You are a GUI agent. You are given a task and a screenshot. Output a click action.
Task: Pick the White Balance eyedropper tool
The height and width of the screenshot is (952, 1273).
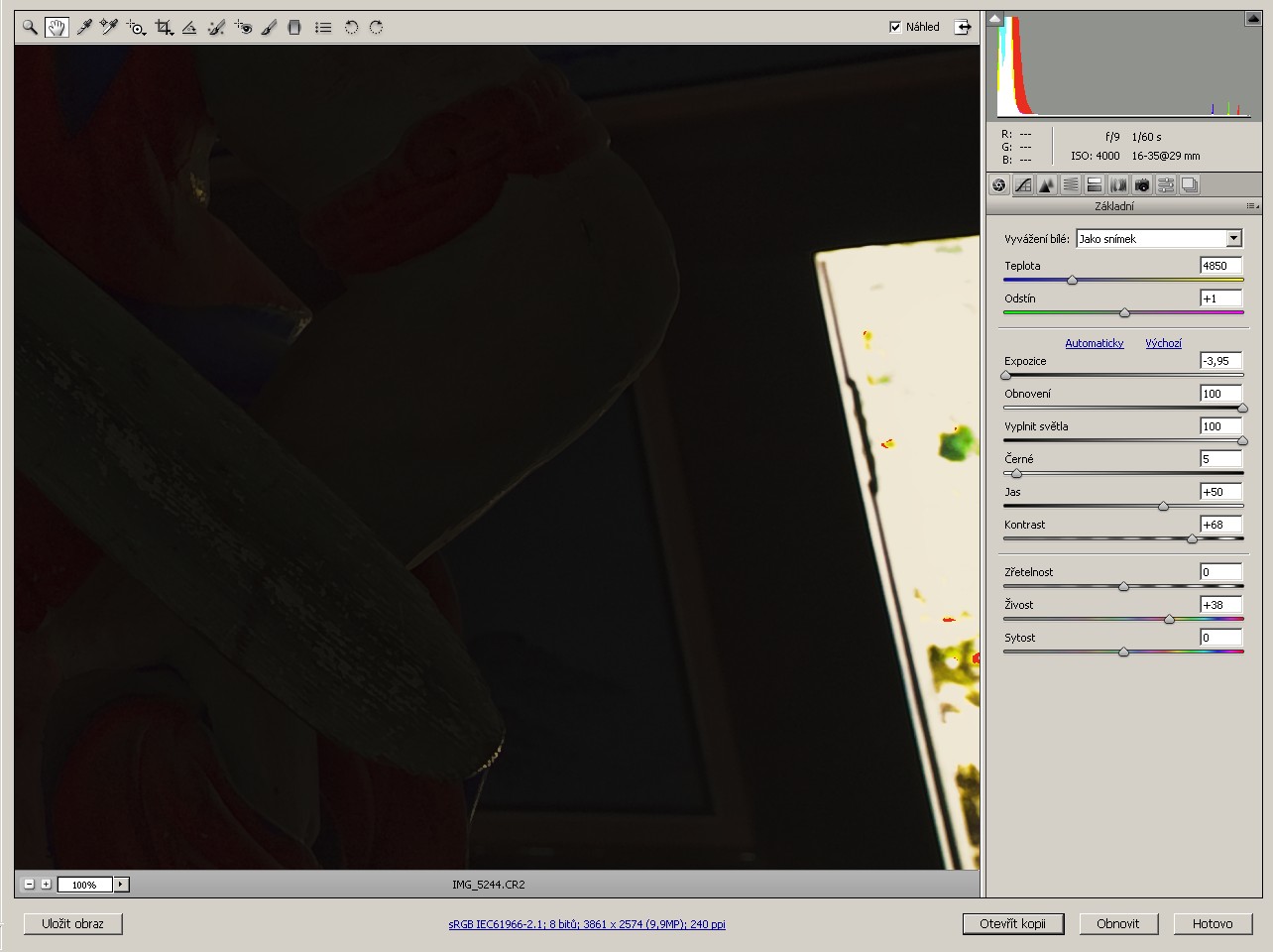(x=84, y=28)
